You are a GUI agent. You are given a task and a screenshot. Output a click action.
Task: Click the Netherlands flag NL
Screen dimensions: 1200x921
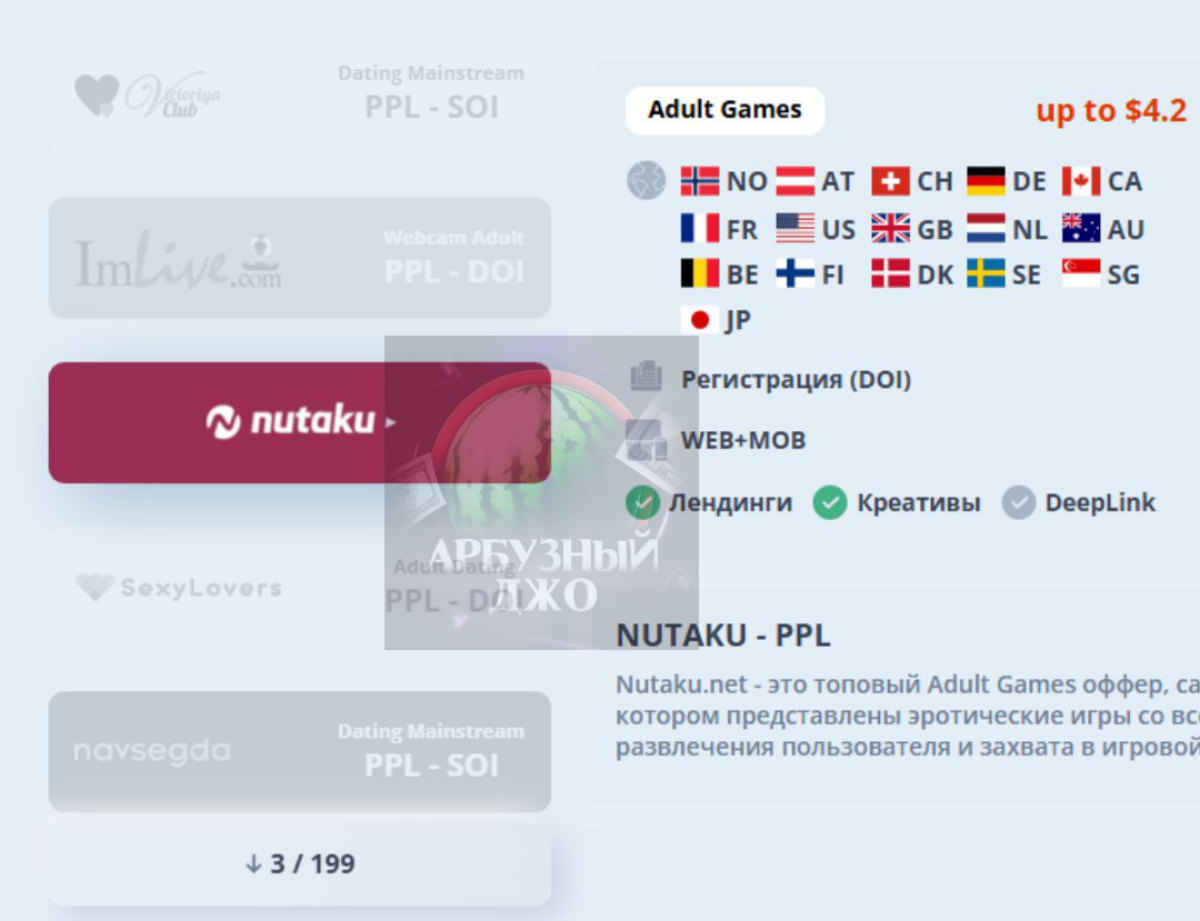coord(986,229)
